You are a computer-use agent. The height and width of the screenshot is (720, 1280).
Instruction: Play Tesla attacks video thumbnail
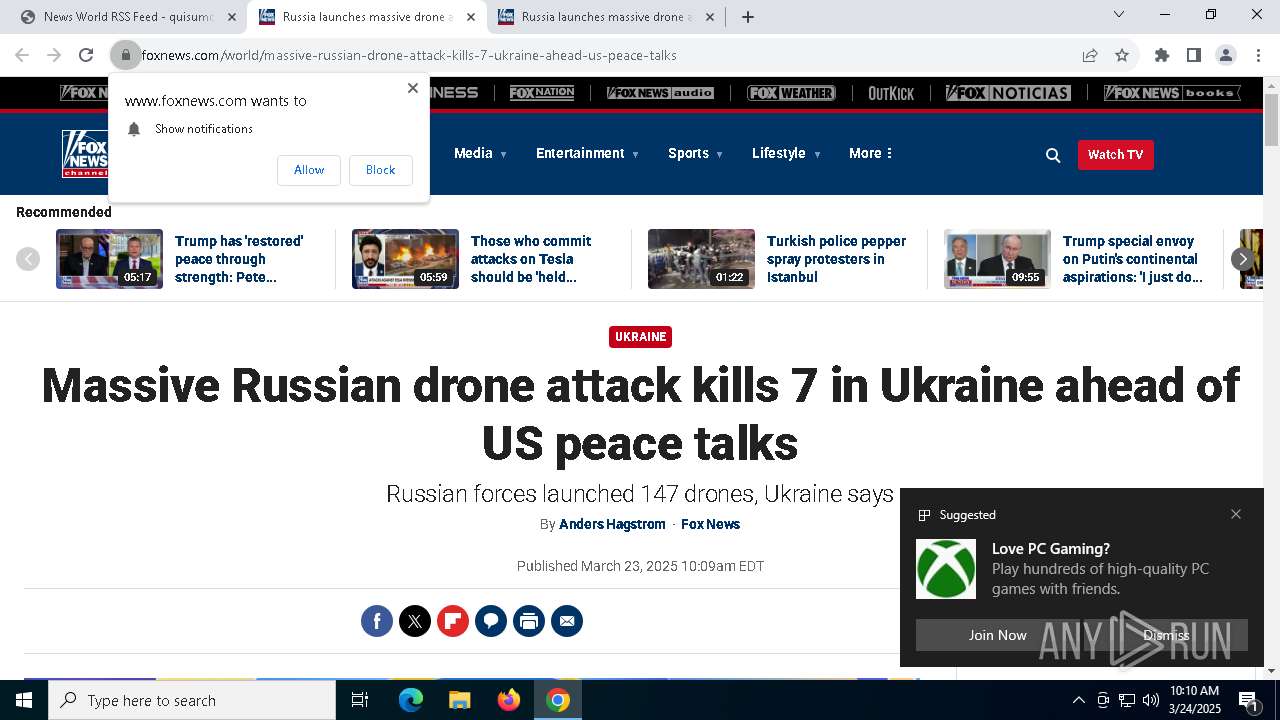click(405, 259)
